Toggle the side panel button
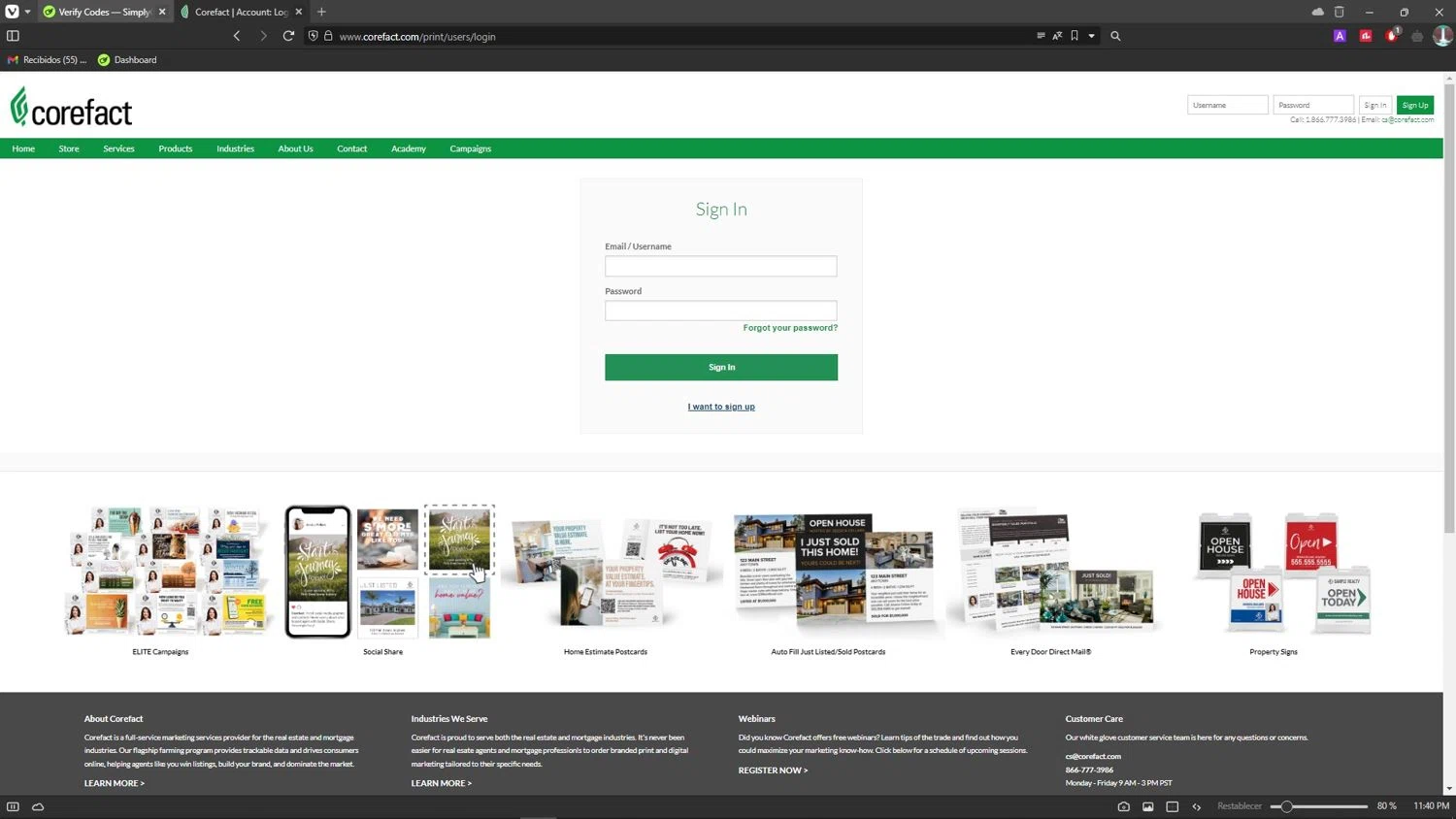This screenshot has width=1456, height=819. 13,36
